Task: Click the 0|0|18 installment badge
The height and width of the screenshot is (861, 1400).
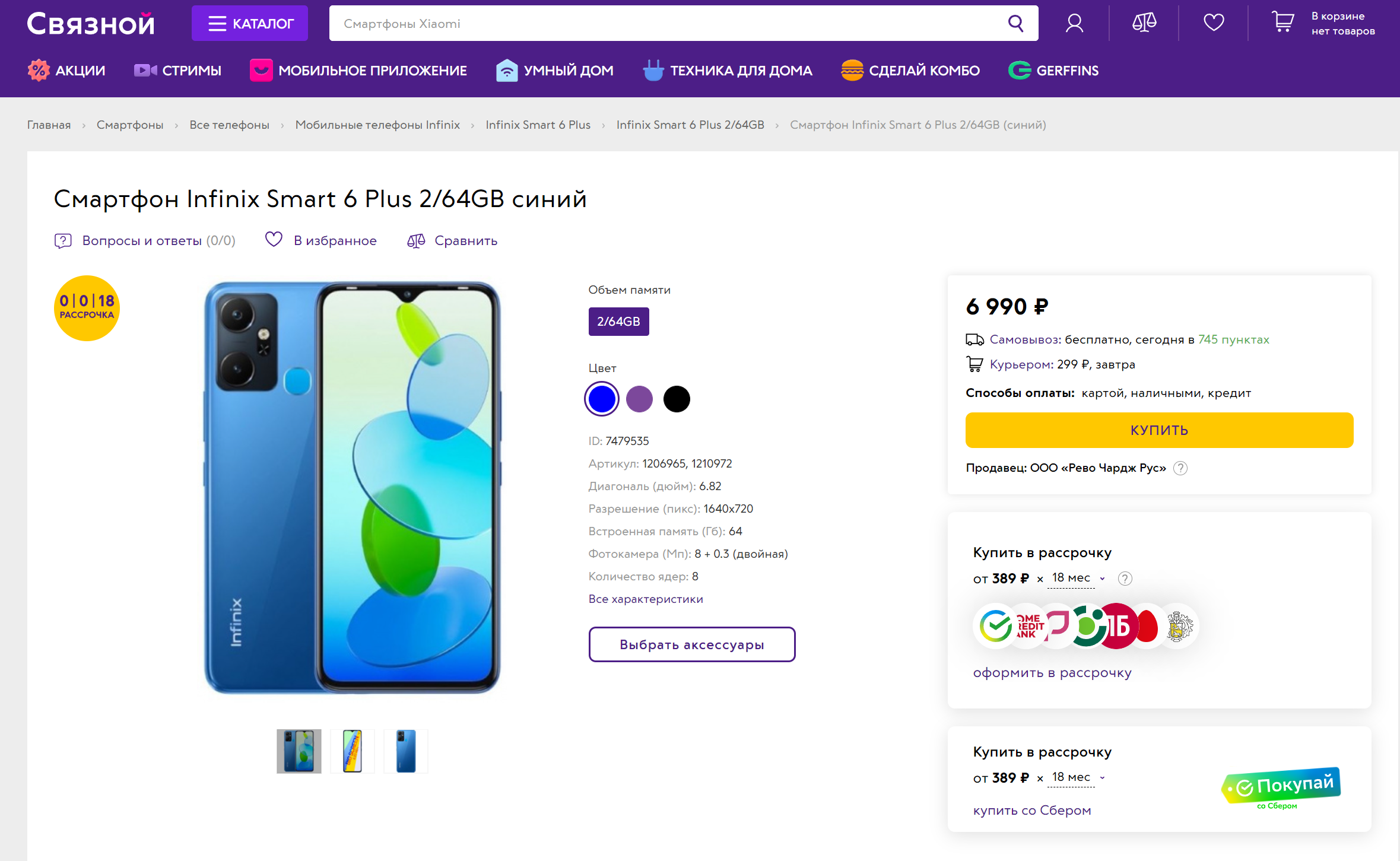Action: point(87,308)
